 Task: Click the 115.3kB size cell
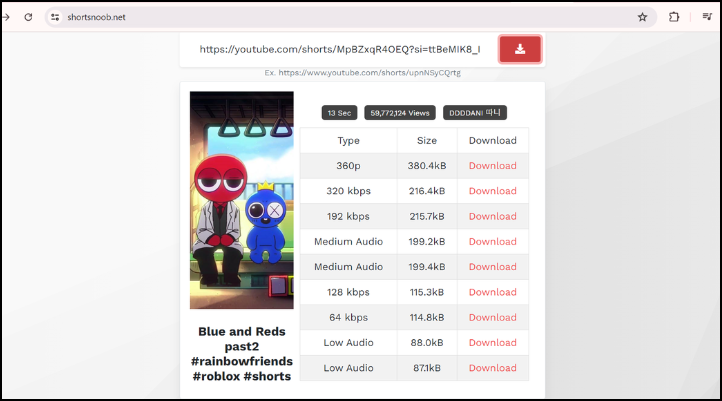pyautogui.click(x=427, y=292)
